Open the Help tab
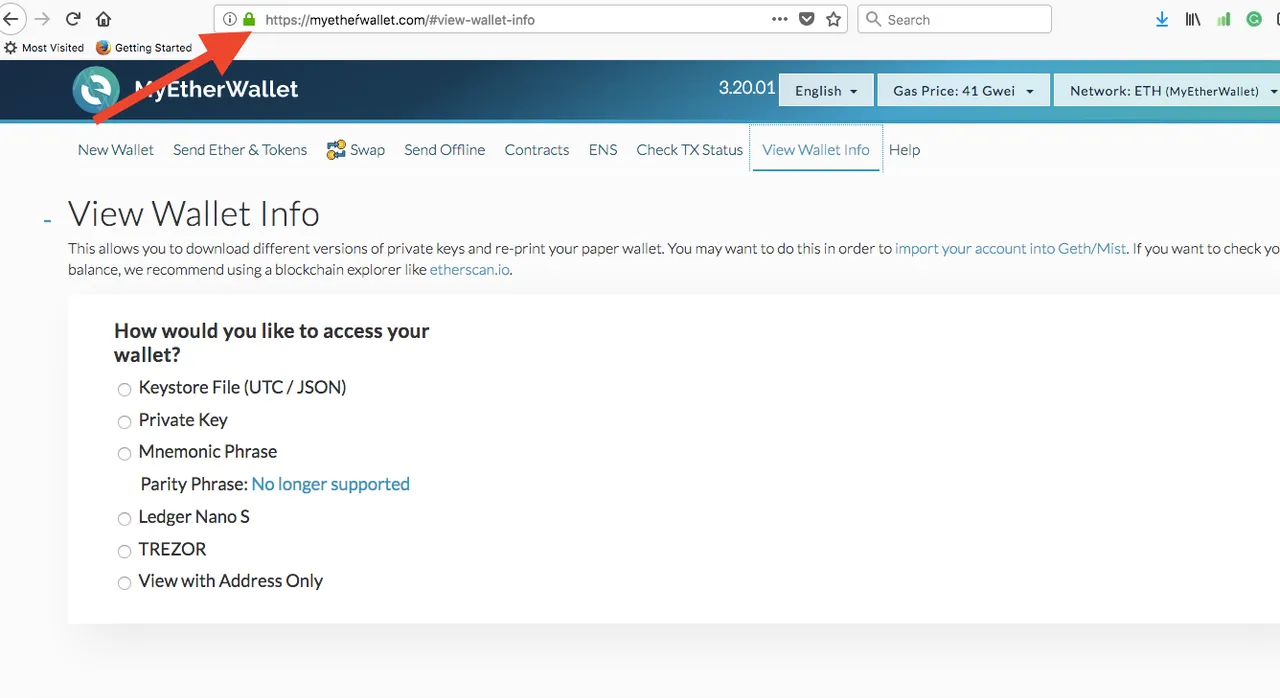1280x698 pixels. [x=904, y=149]
